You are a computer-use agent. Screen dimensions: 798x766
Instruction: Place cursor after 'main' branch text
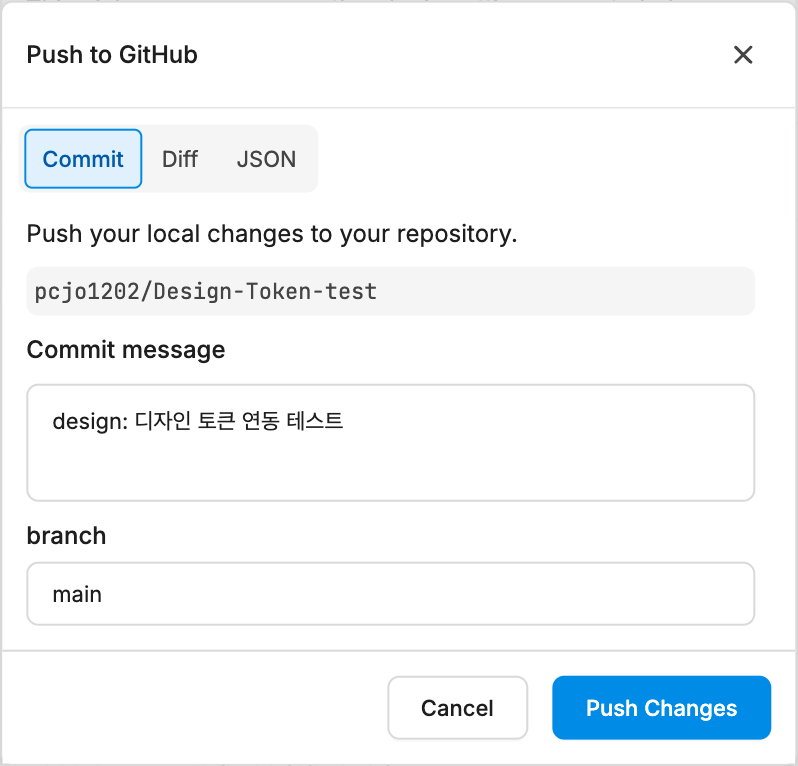tap(102, 594)
